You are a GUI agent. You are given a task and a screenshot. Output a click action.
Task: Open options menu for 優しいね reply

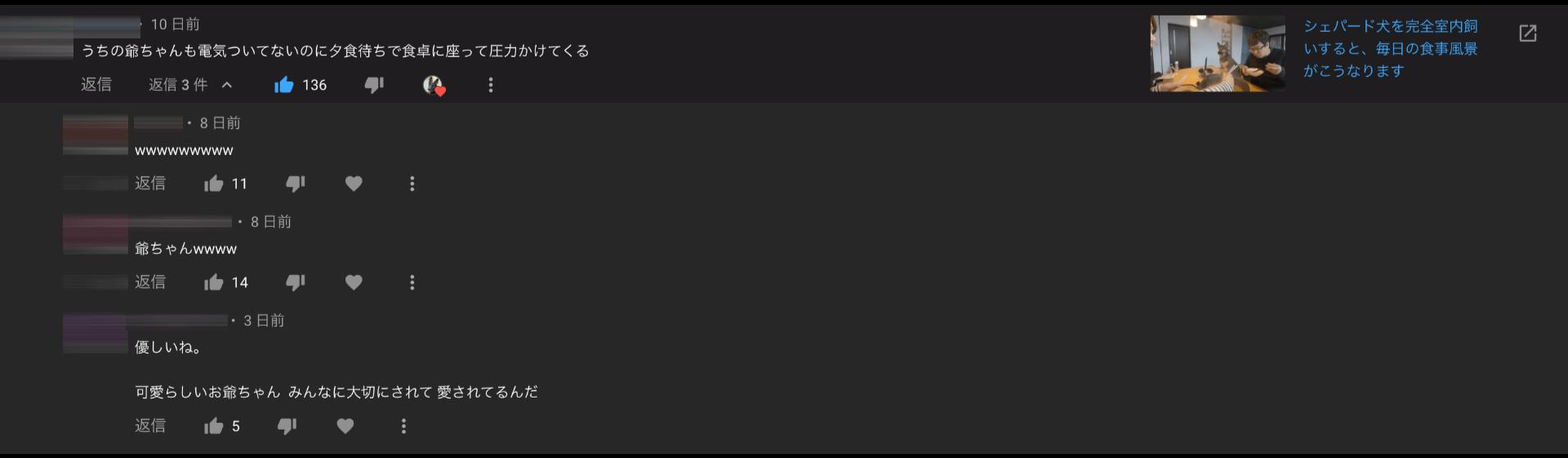pyautogui.click(x=403, y=426)
